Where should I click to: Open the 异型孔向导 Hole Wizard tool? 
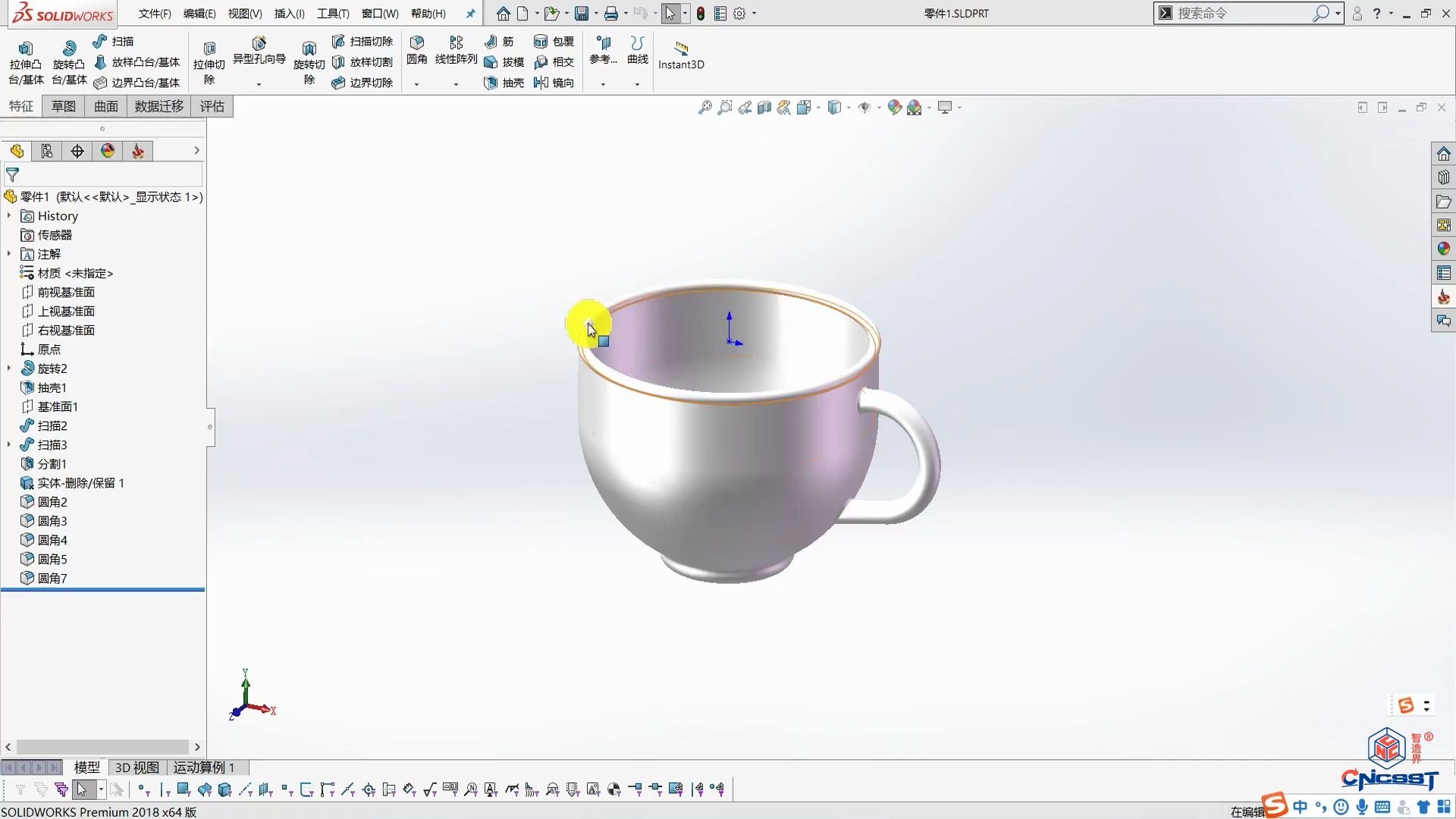[259, 53]
